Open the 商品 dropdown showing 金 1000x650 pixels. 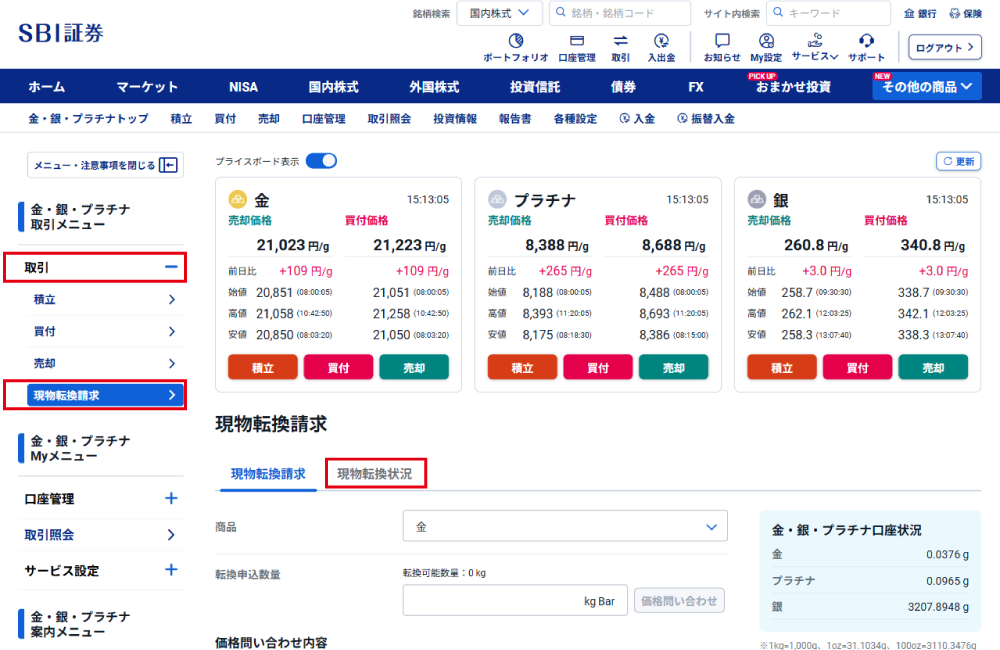click(565, 526)
